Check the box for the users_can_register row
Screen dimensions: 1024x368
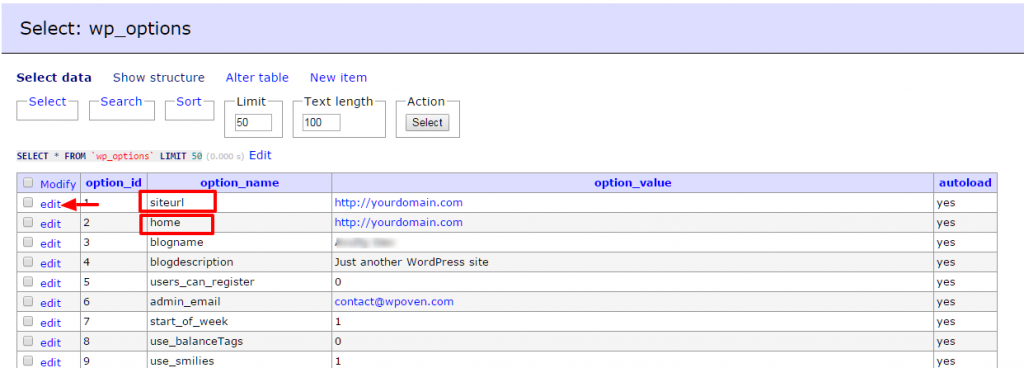pyautogui.click(x=27, y=282)
